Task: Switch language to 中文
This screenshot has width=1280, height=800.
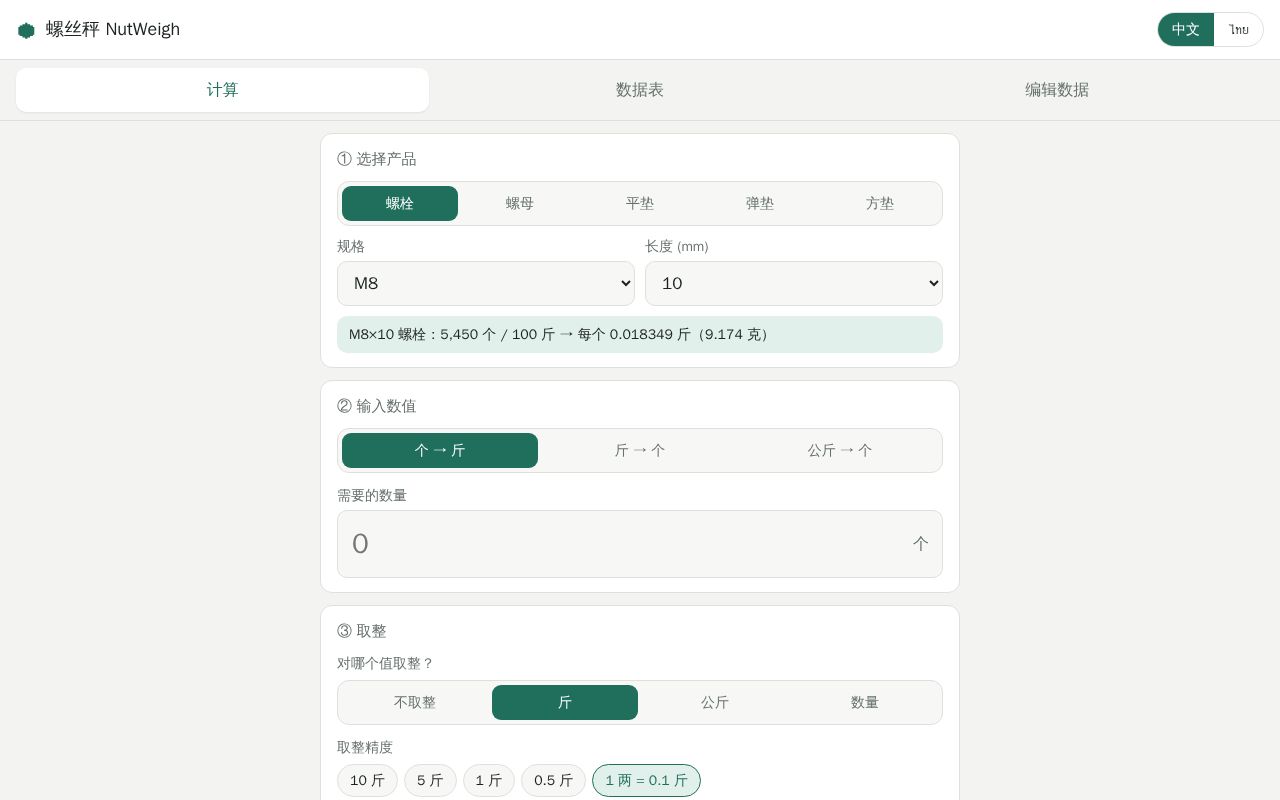Action: pos(1186,30)
